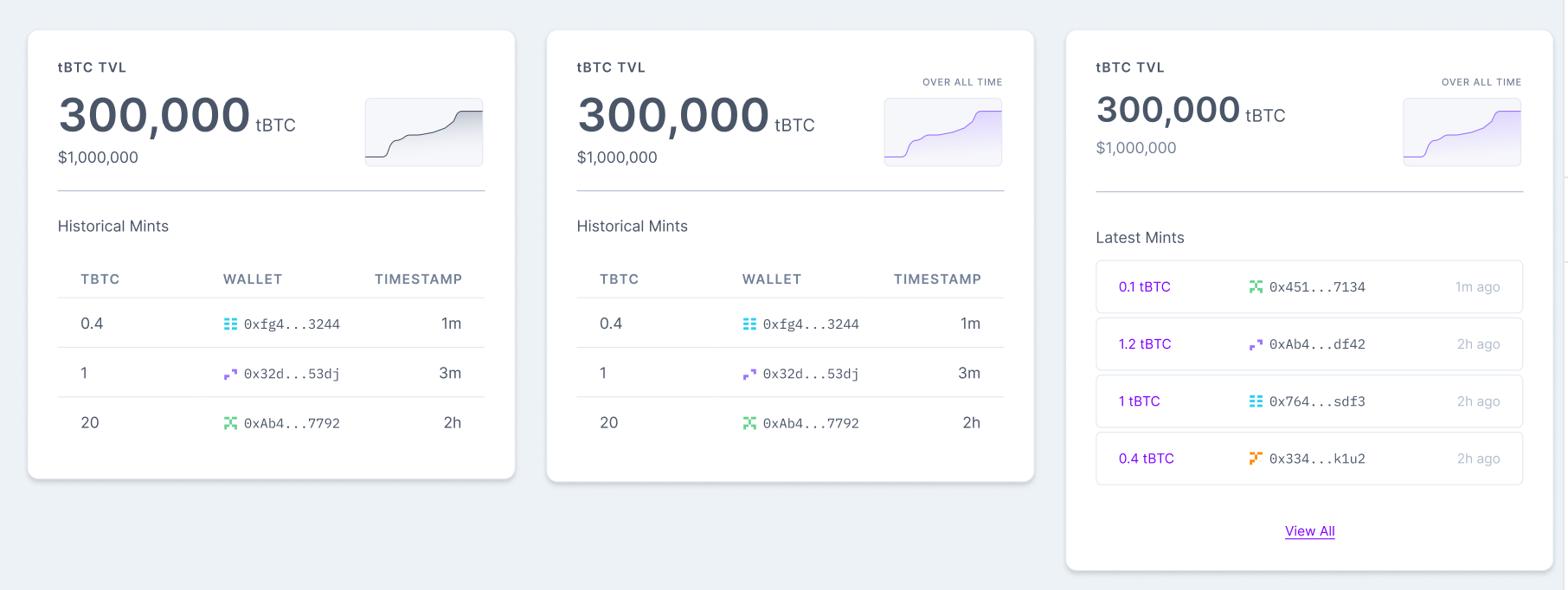Viewport: 1568px width, 590px height.
Task: Click the blue identicon next to 0xfg4...3244 in middle card
Action: pos(749,324)
